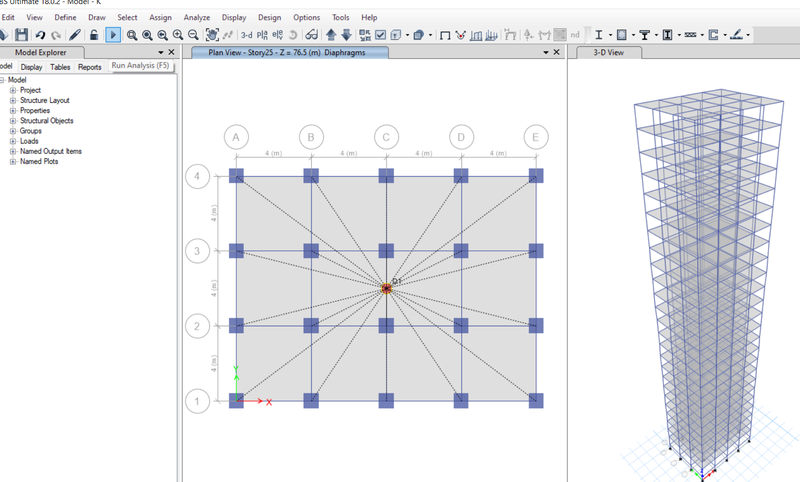Open set display options checkbox icon
Screen dimensions: 800x482
pyautogui.click(x=381, y=35)
